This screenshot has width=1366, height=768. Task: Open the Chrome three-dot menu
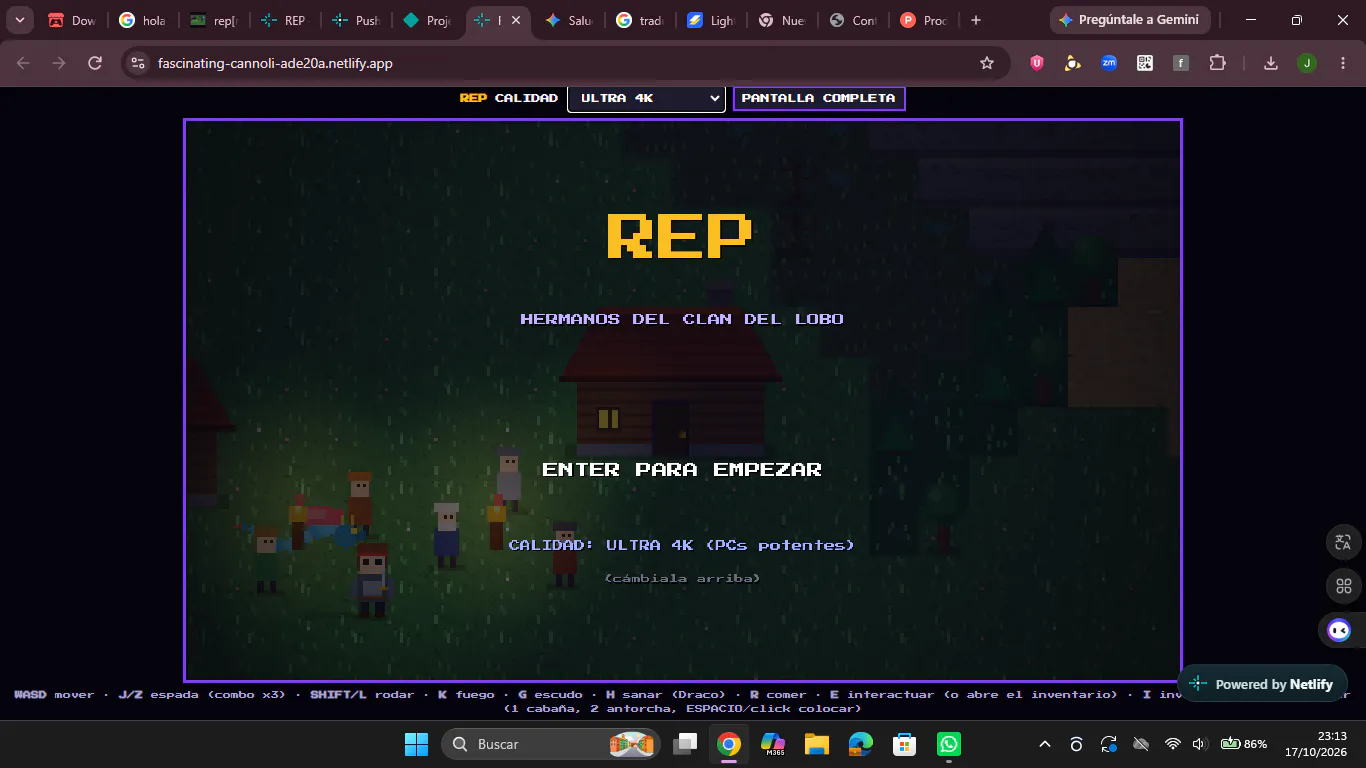(x=1341, y=63)
